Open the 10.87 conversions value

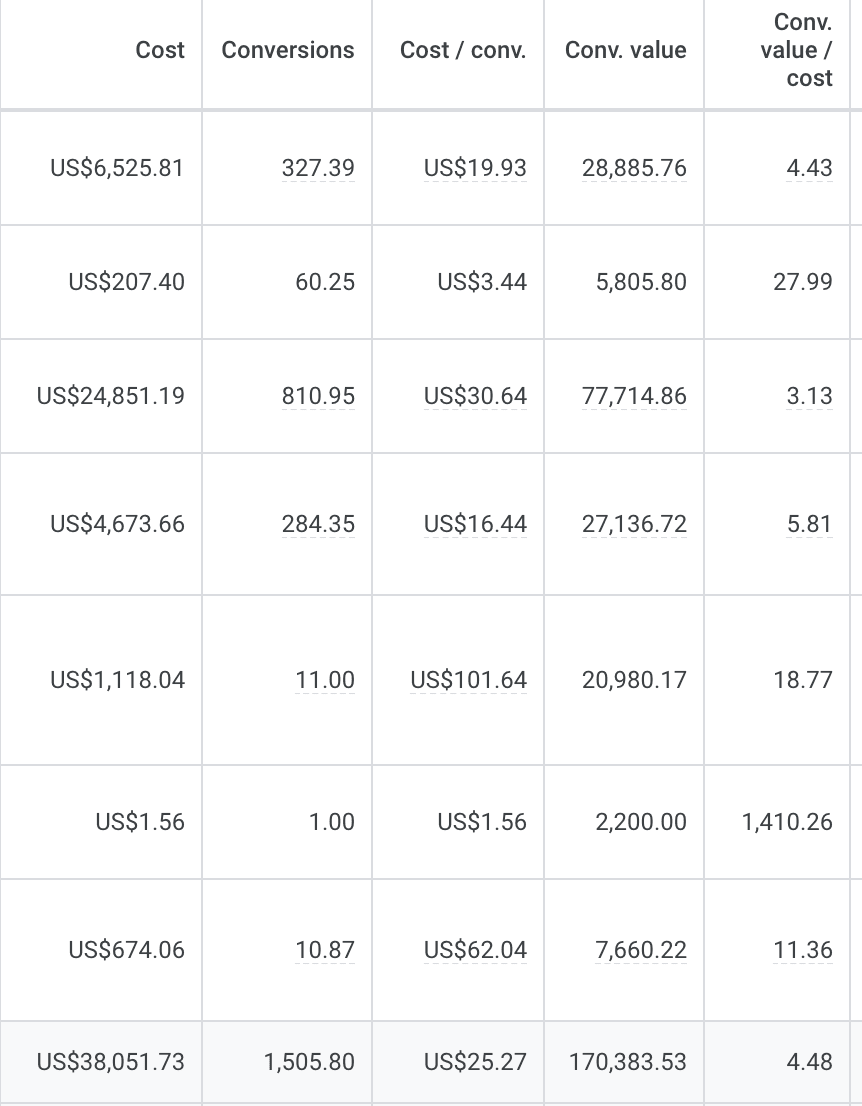pos(324,950)
